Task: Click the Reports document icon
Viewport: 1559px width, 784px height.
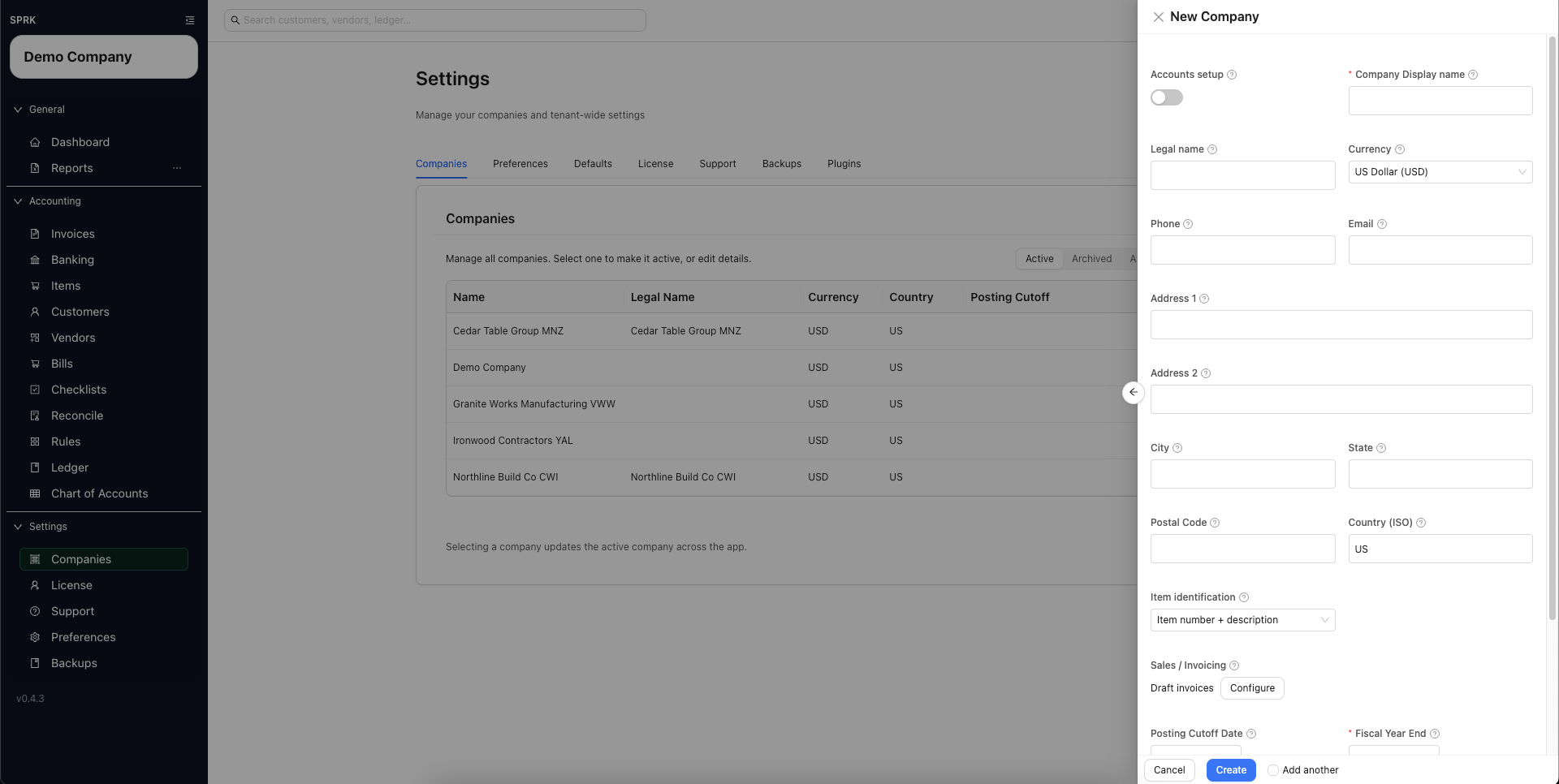Action: pyautogui.click(x=35, y=168)
